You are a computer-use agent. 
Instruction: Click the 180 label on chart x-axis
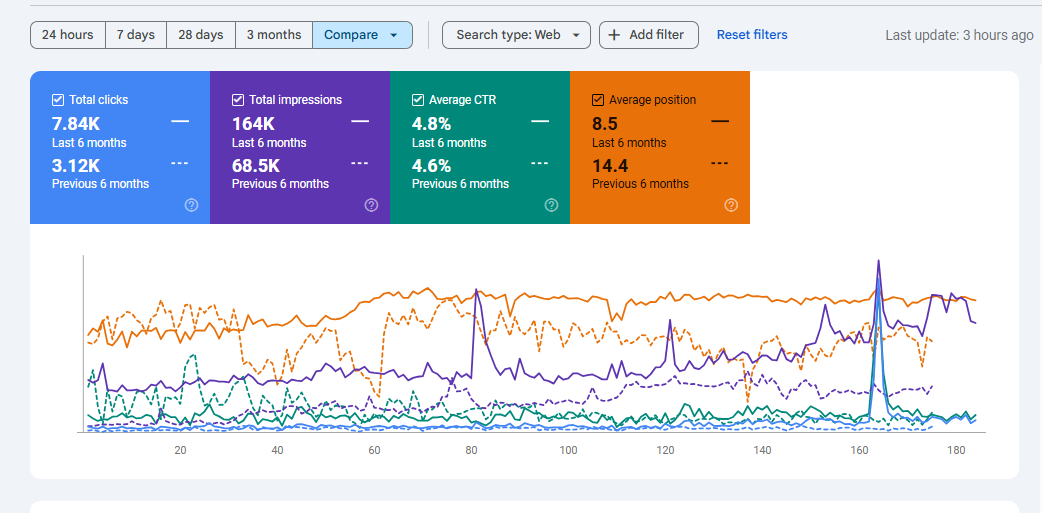956,450
